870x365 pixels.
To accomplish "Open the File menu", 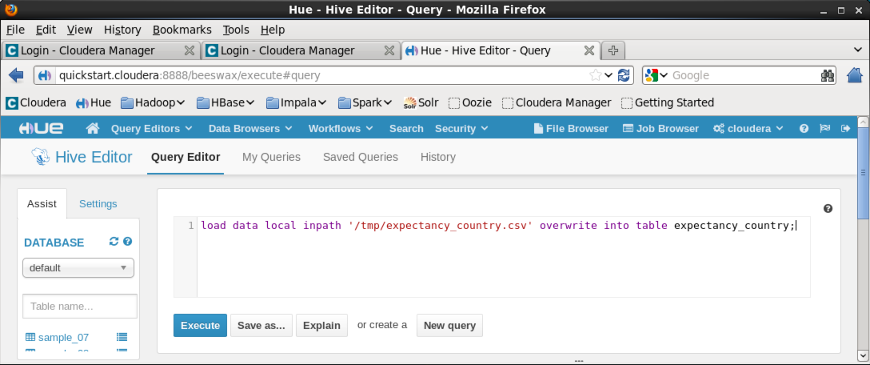I will tap(15, 30).
